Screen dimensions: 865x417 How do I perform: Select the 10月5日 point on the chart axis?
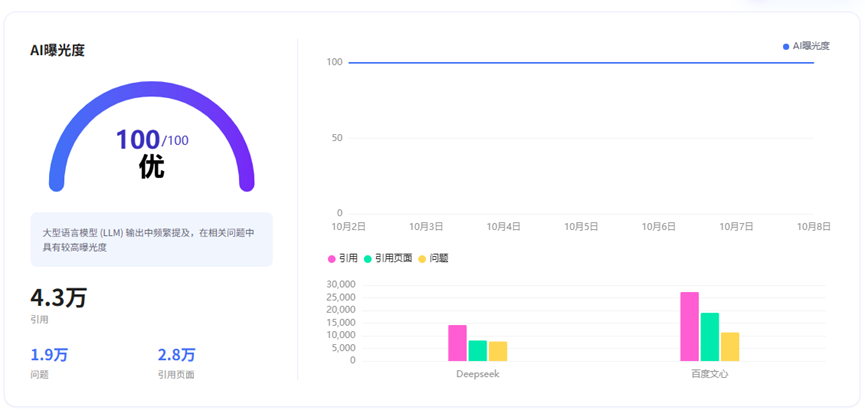[581, 226]
